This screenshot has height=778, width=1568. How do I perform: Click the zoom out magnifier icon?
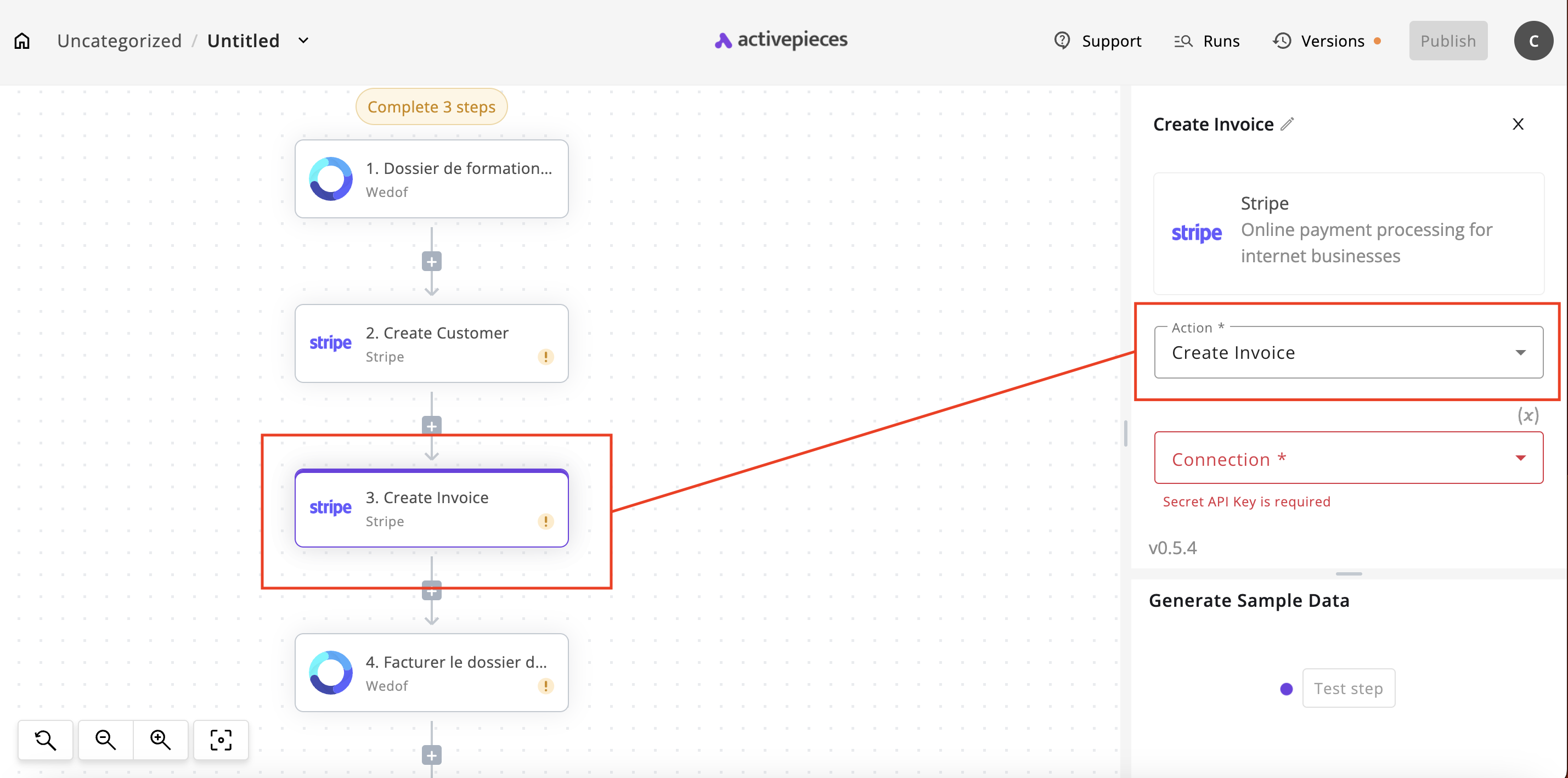pyautogui.click(x=105, y=740)
